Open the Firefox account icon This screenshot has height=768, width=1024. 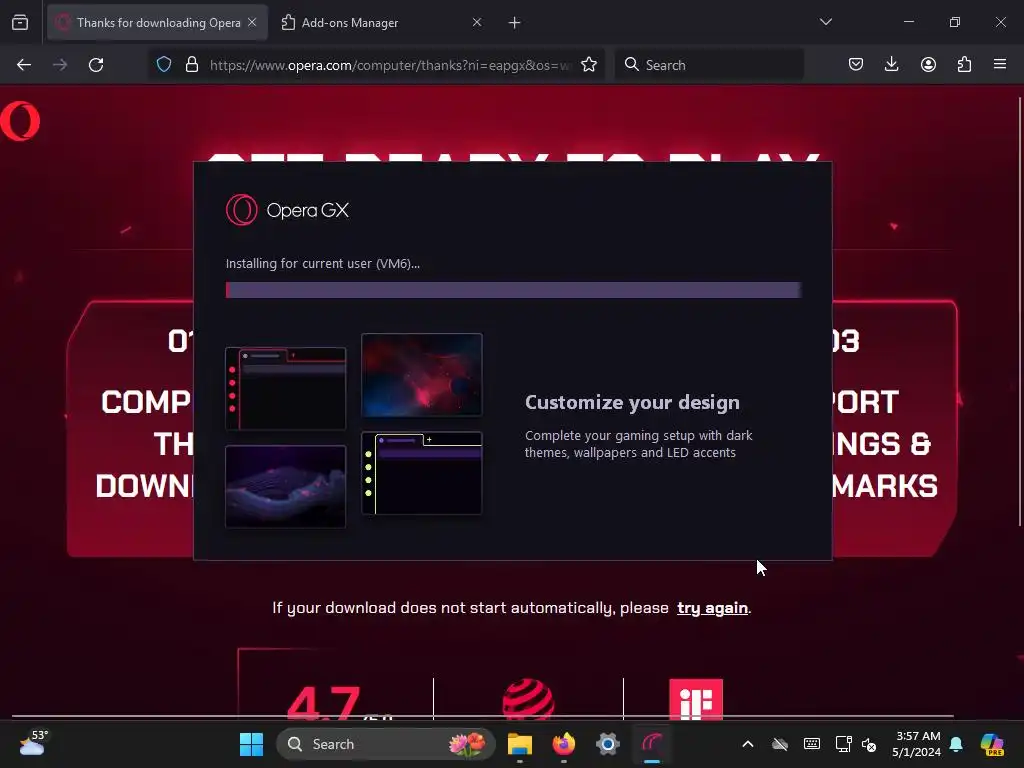click(928, 65)
